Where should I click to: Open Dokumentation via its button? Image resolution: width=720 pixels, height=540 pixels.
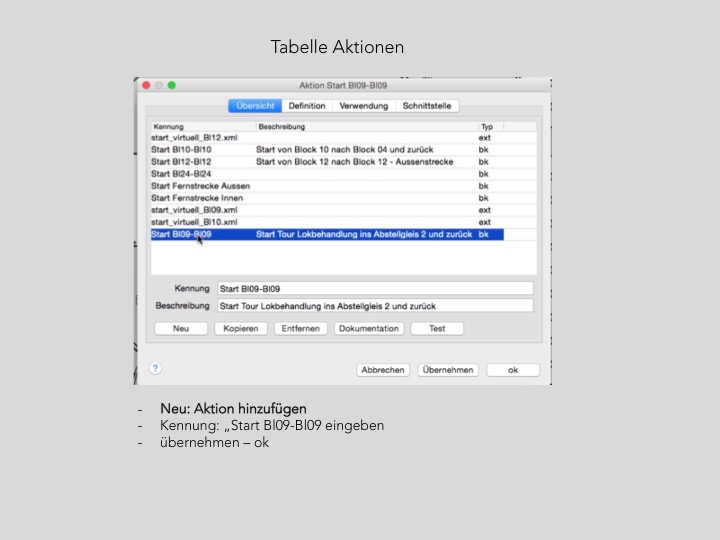369,328
